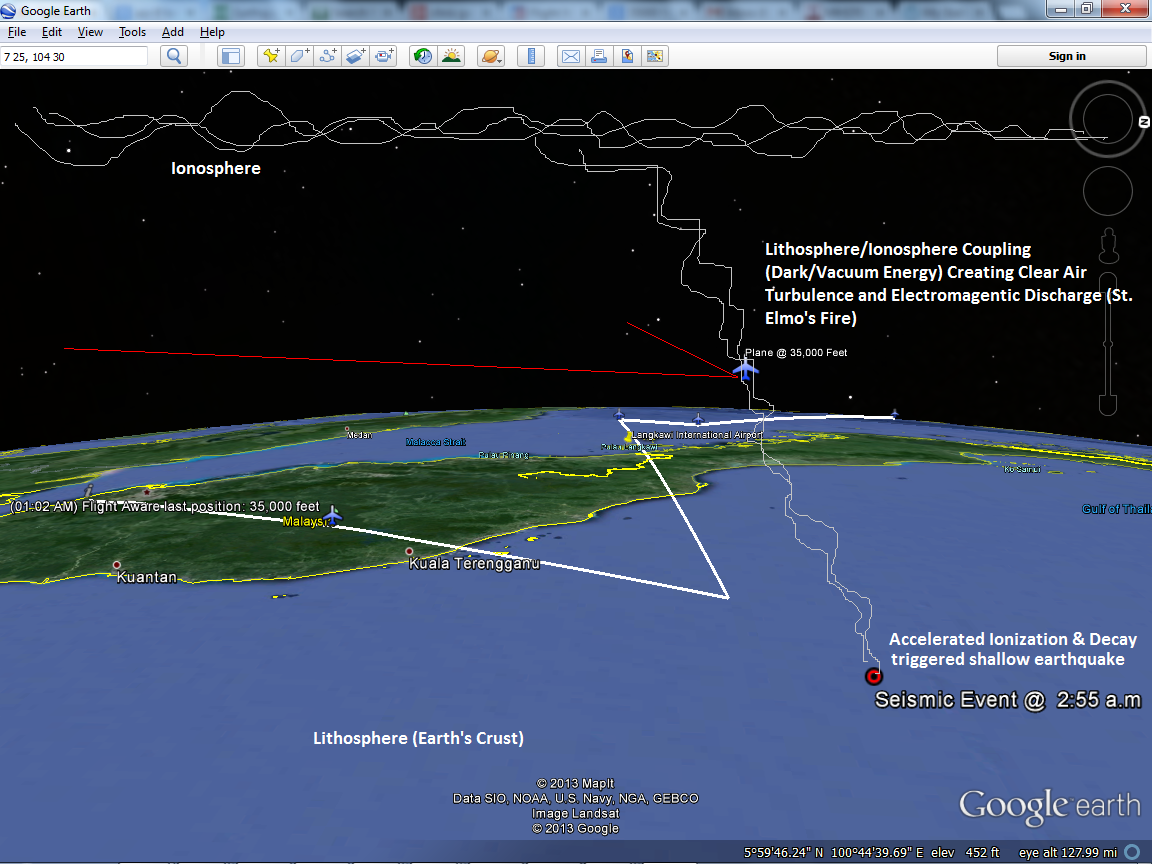Image resolution: width=1152 pixels, height=864 pixels.
Task: View the location in Google Maps
Action: coord(627,56)
